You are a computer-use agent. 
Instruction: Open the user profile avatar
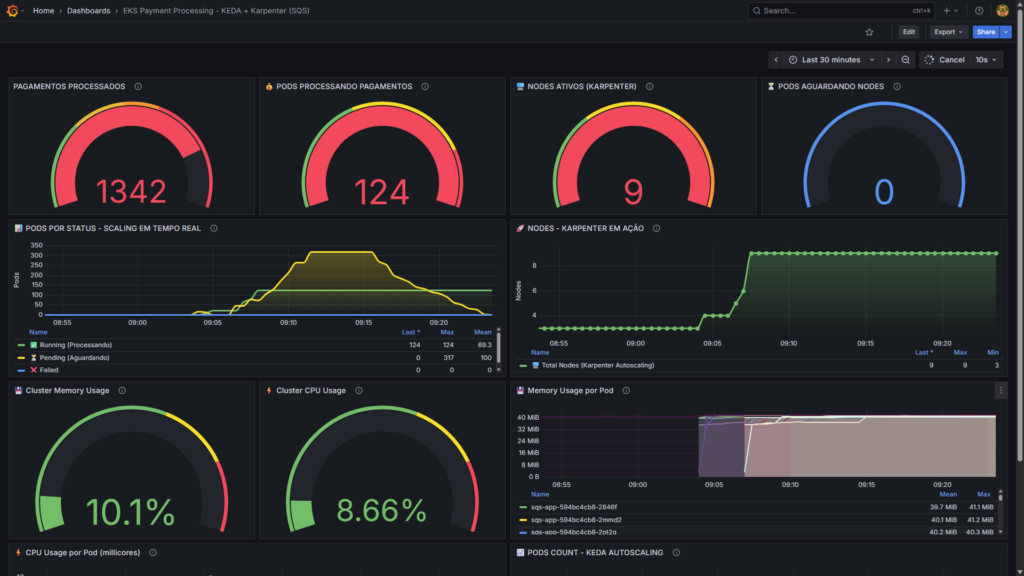(x=1003, y=11)
